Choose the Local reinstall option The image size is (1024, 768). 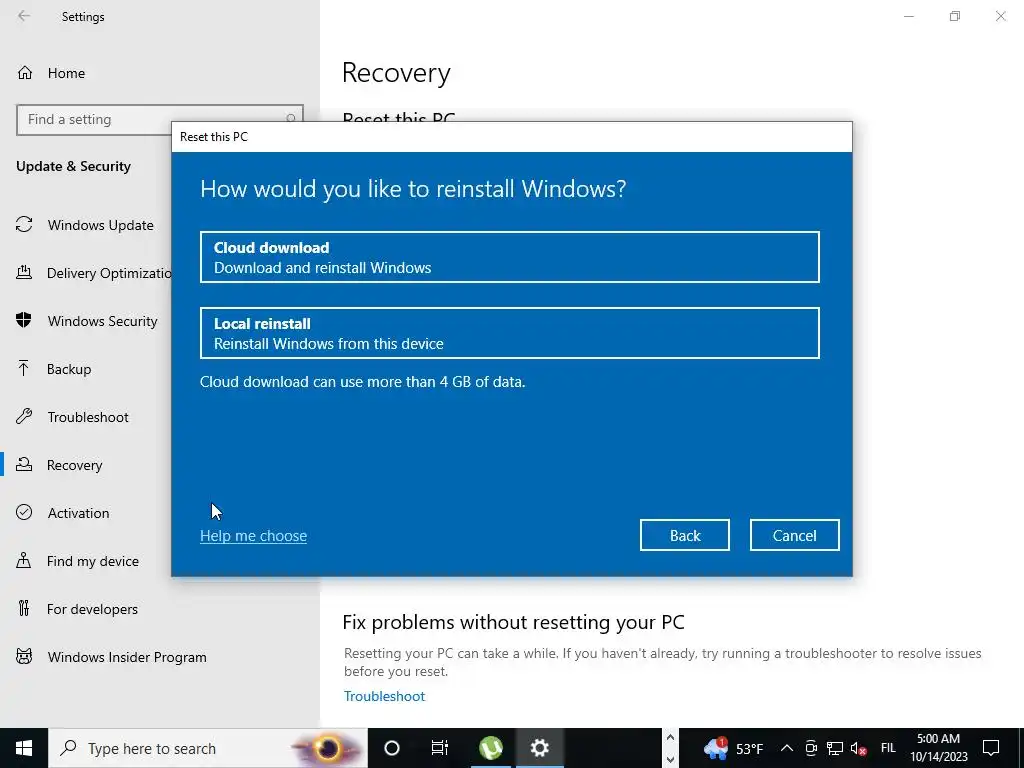(509, 333)
